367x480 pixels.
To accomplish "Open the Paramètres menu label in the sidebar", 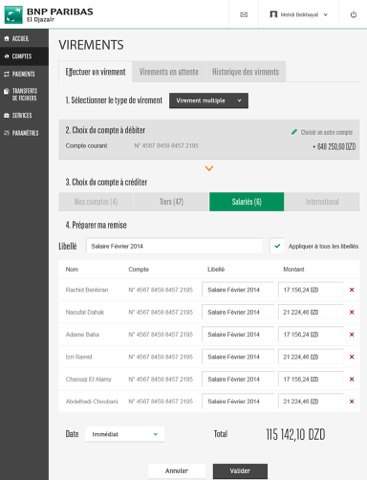I will coord(25,133).
